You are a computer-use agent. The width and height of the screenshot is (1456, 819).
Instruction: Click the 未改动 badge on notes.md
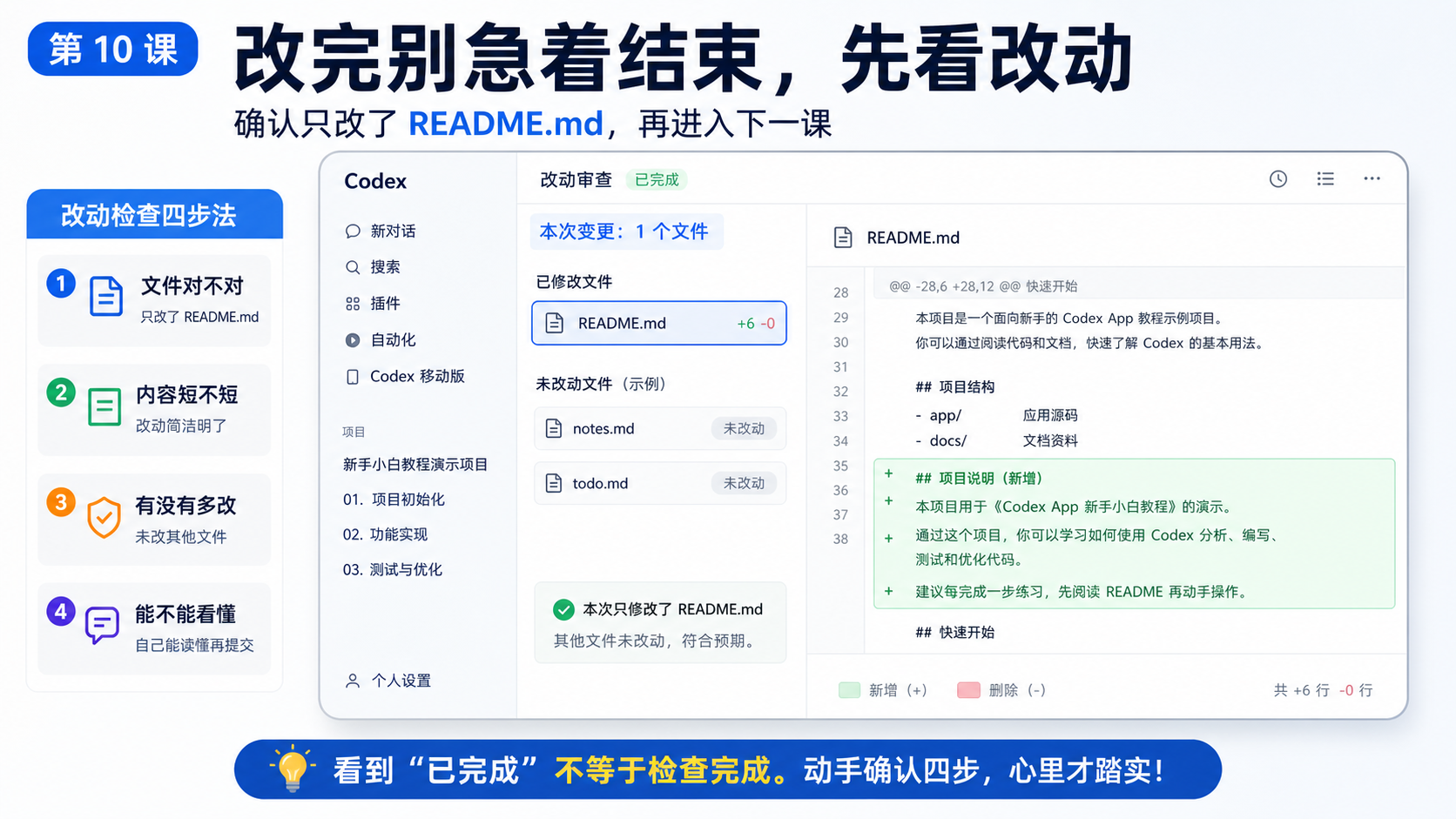(x=744, y=428)
